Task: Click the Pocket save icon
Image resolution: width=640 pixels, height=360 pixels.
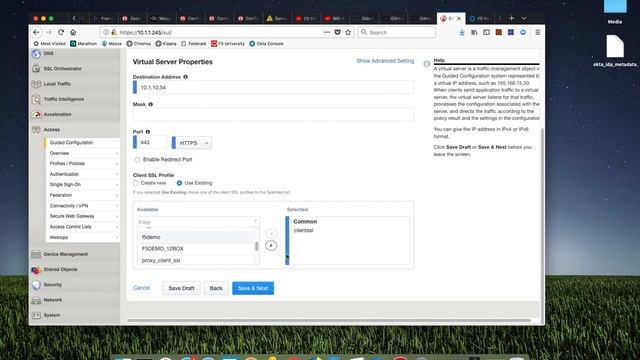Action: (x=338, y=32)
